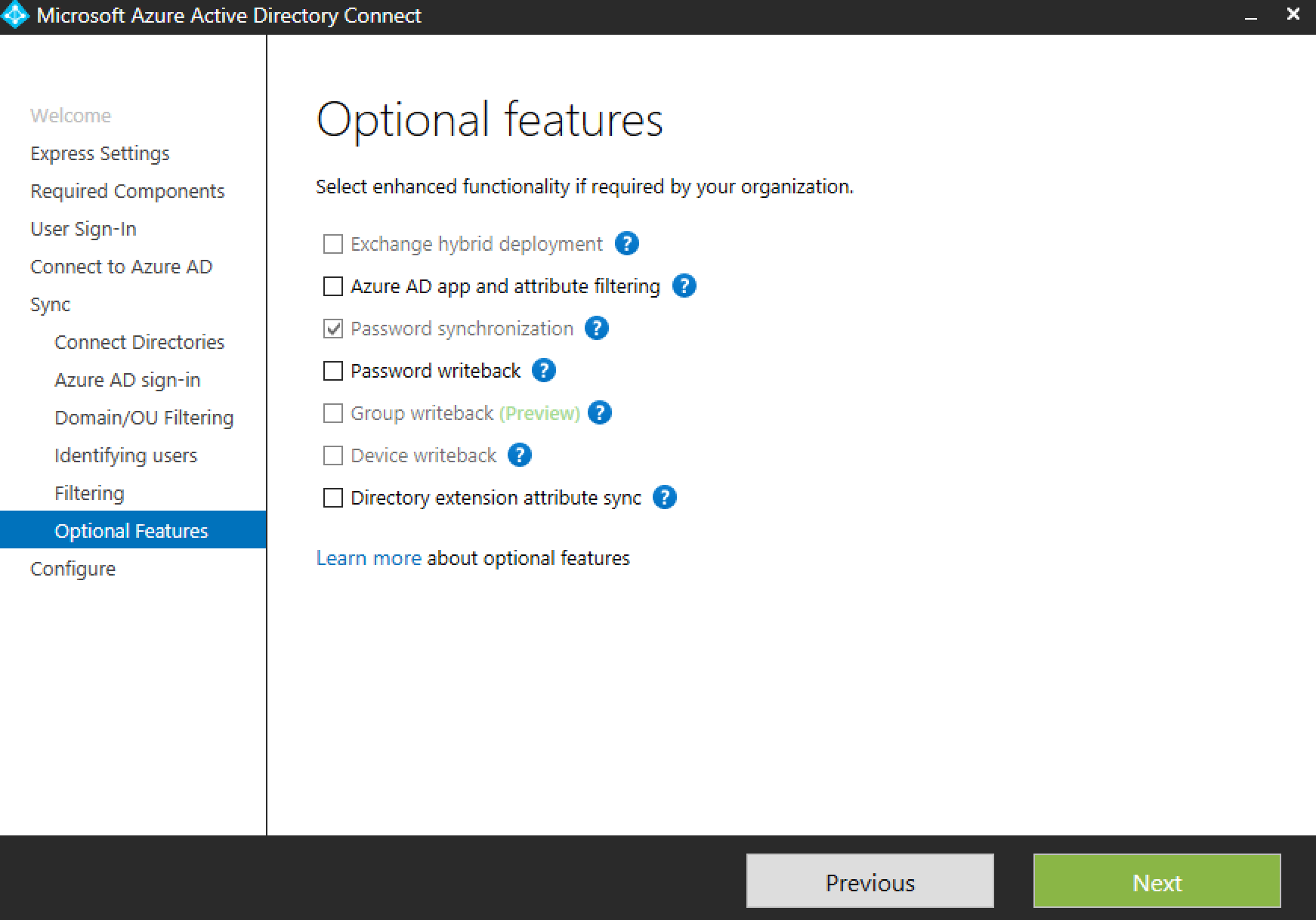
Task: Show help for Directory extension attribute sync
Action: (x=664, y=498)
